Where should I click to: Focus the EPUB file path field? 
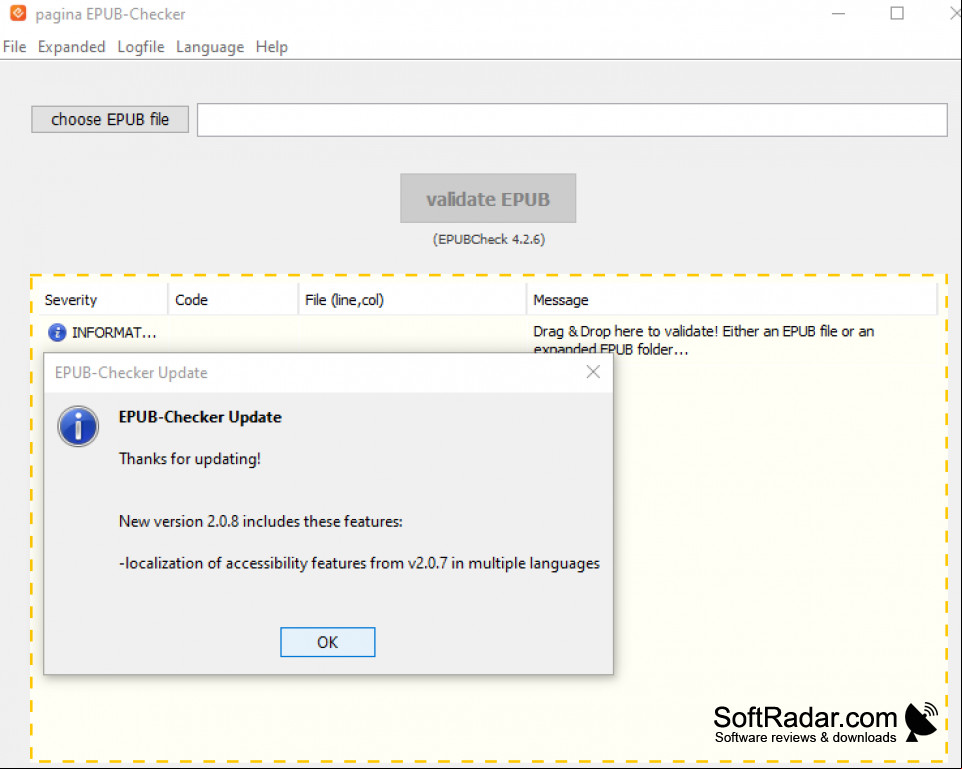(572, 120)
